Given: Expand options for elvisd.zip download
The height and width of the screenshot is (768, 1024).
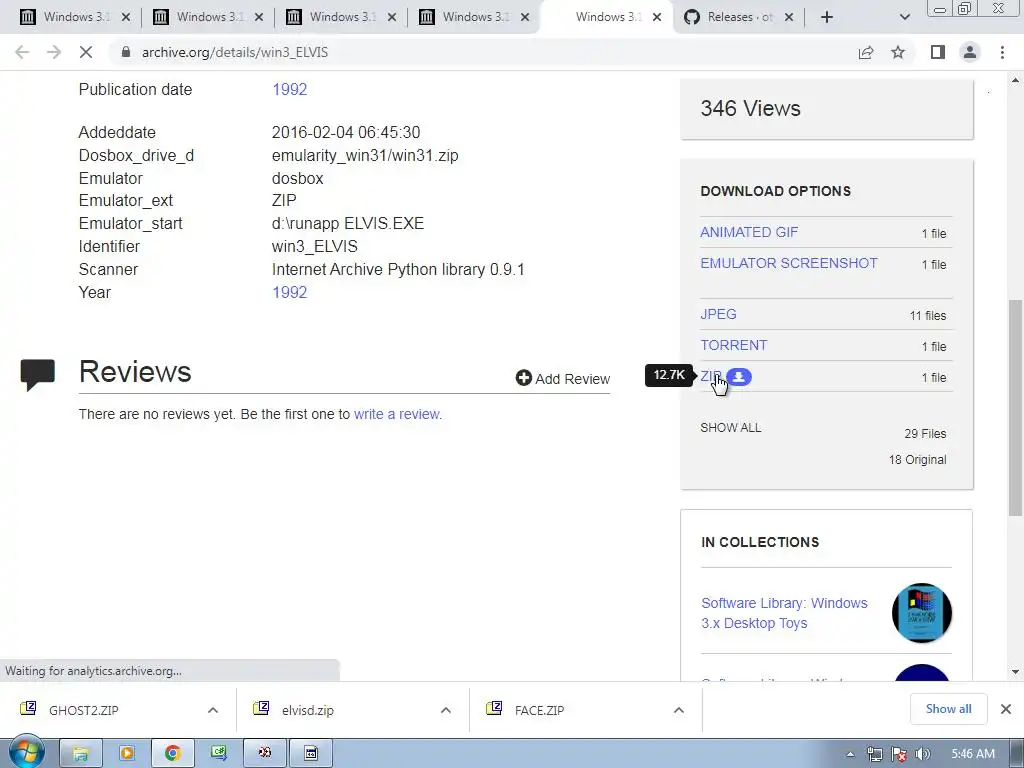Looking at the screenshot, I should pyautogui.click(x=446, y=710).
